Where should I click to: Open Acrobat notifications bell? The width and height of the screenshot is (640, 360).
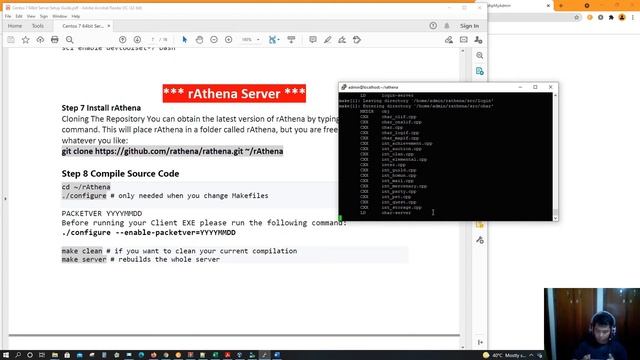tap(447, 26)
